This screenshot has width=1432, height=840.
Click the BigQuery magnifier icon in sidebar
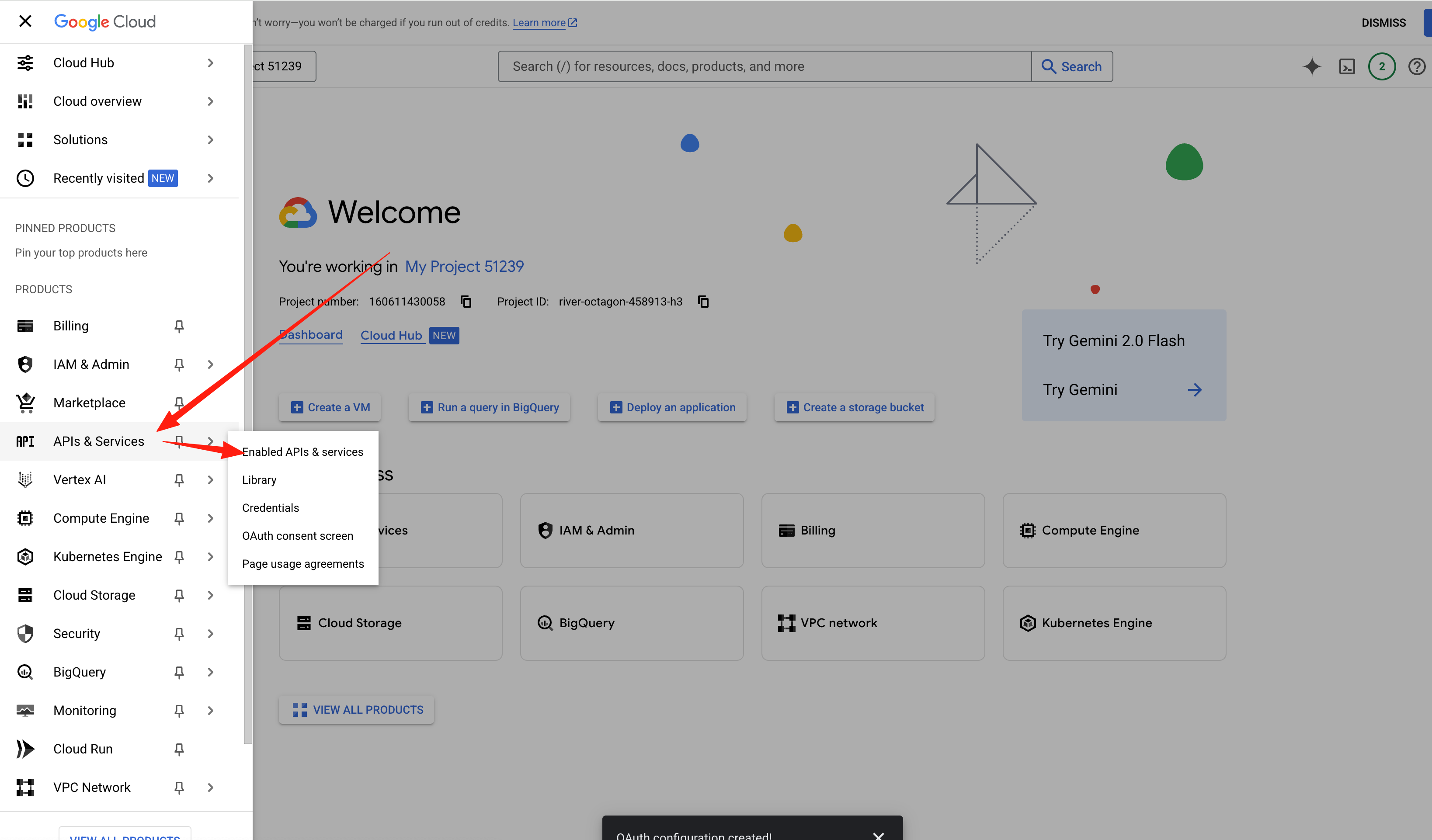tap(25, 672)
